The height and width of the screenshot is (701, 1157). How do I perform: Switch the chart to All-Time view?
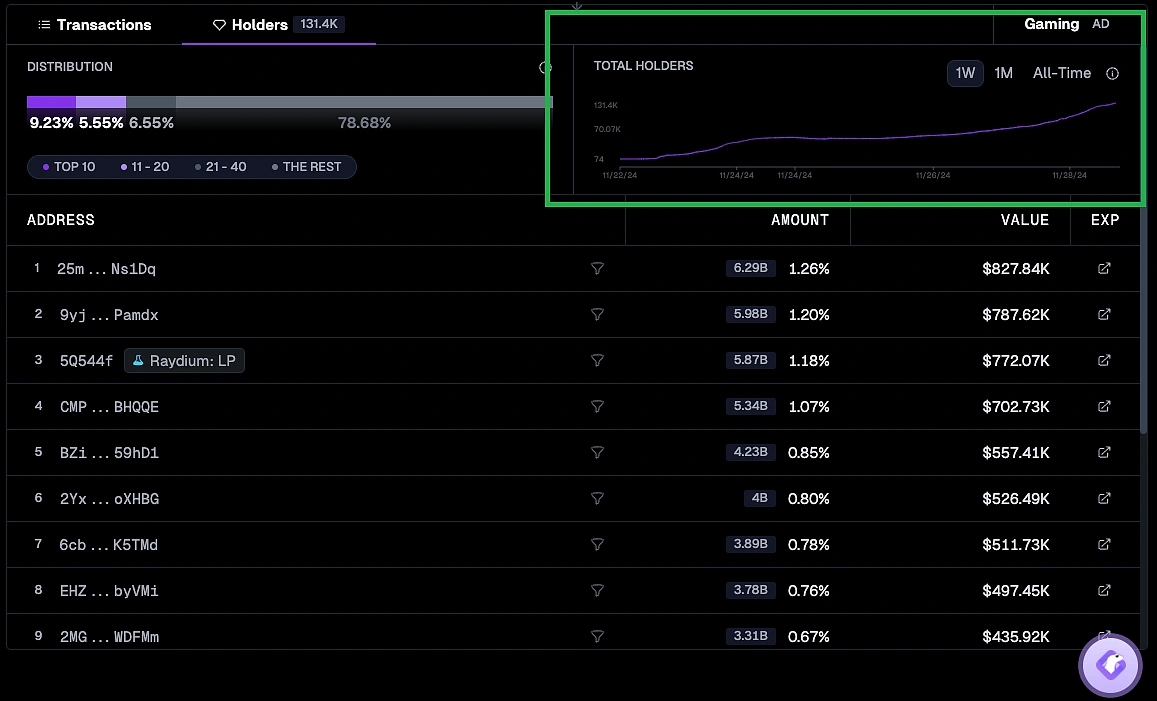pyautogui.click(x=1062, y=73)
